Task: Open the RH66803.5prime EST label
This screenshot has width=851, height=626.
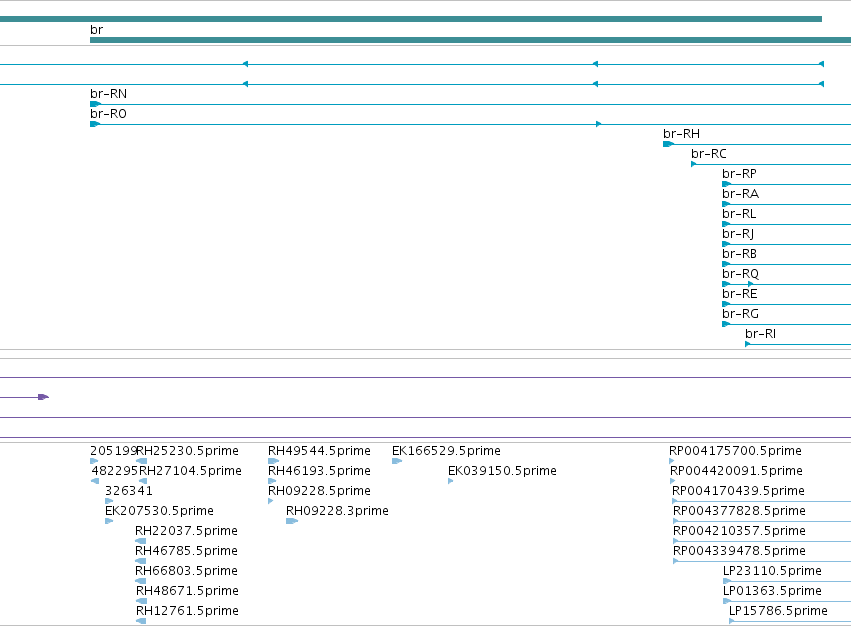Action: coord(186,571)
